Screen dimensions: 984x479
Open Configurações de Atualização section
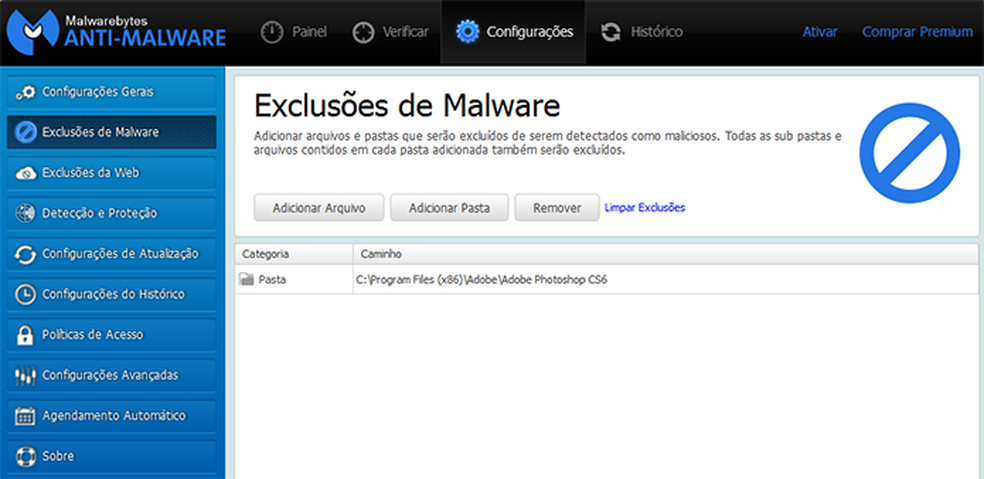tap(112, 254)
